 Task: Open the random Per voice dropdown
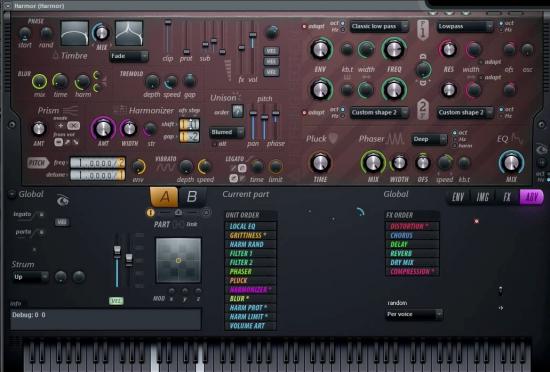[414, 314]
